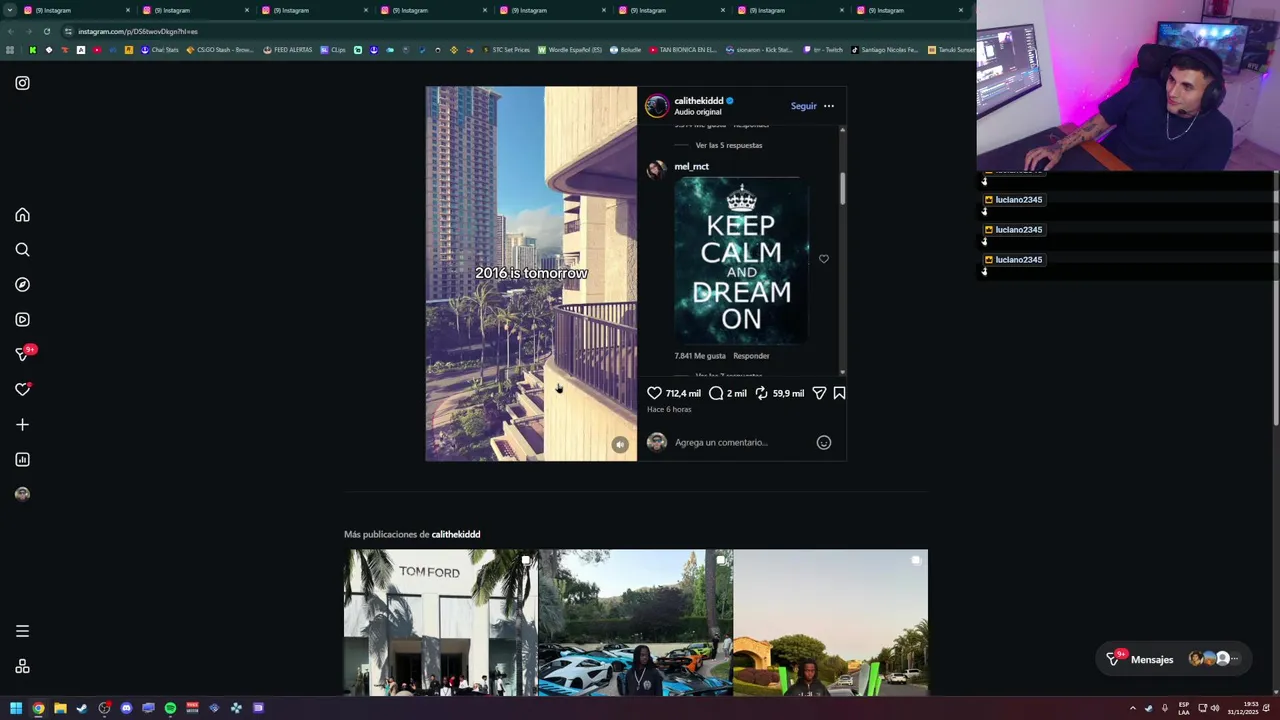Screen dimensions: 1280x720
Task: Like the post with the heart icon
Action: tap(654, 393)
